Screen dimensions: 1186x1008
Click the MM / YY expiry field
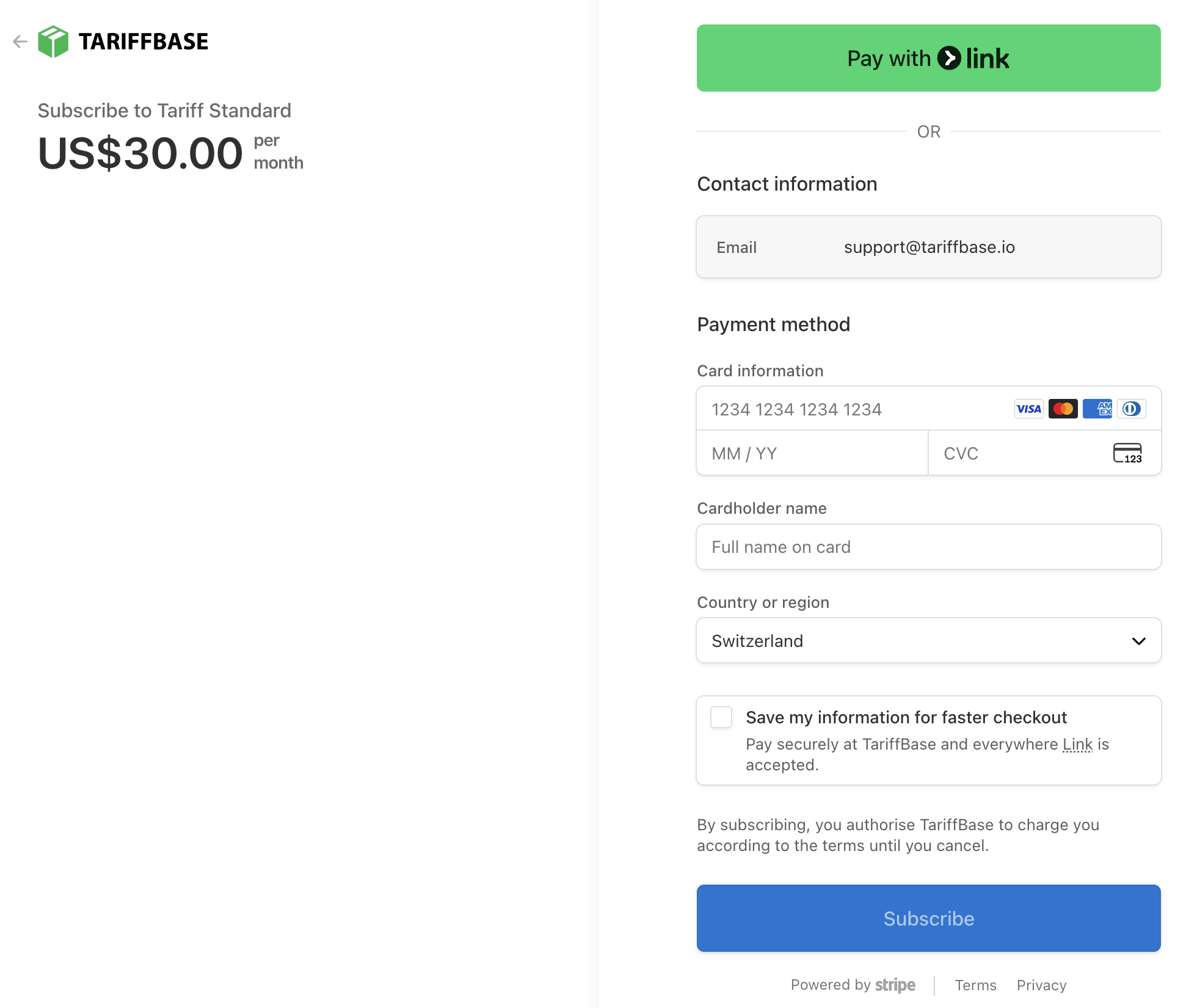coord(812,453)
